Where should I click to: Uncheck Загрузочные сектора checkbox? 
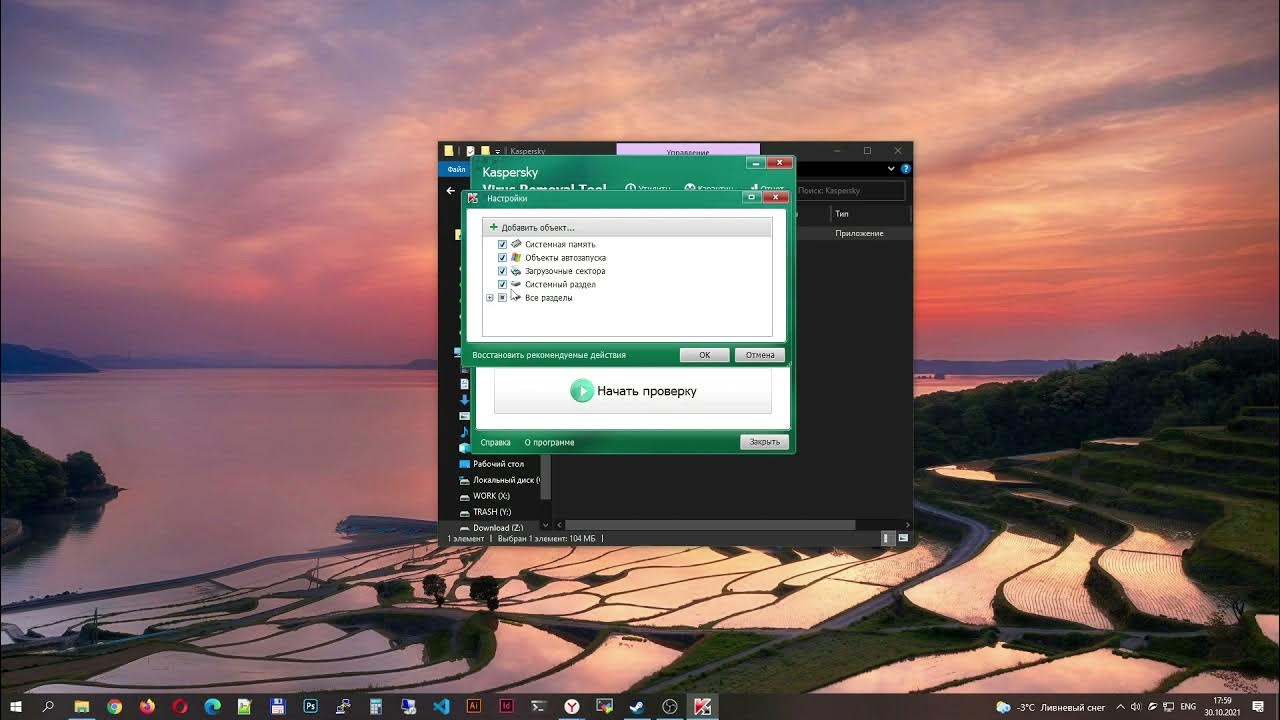[x=502, y=271]
